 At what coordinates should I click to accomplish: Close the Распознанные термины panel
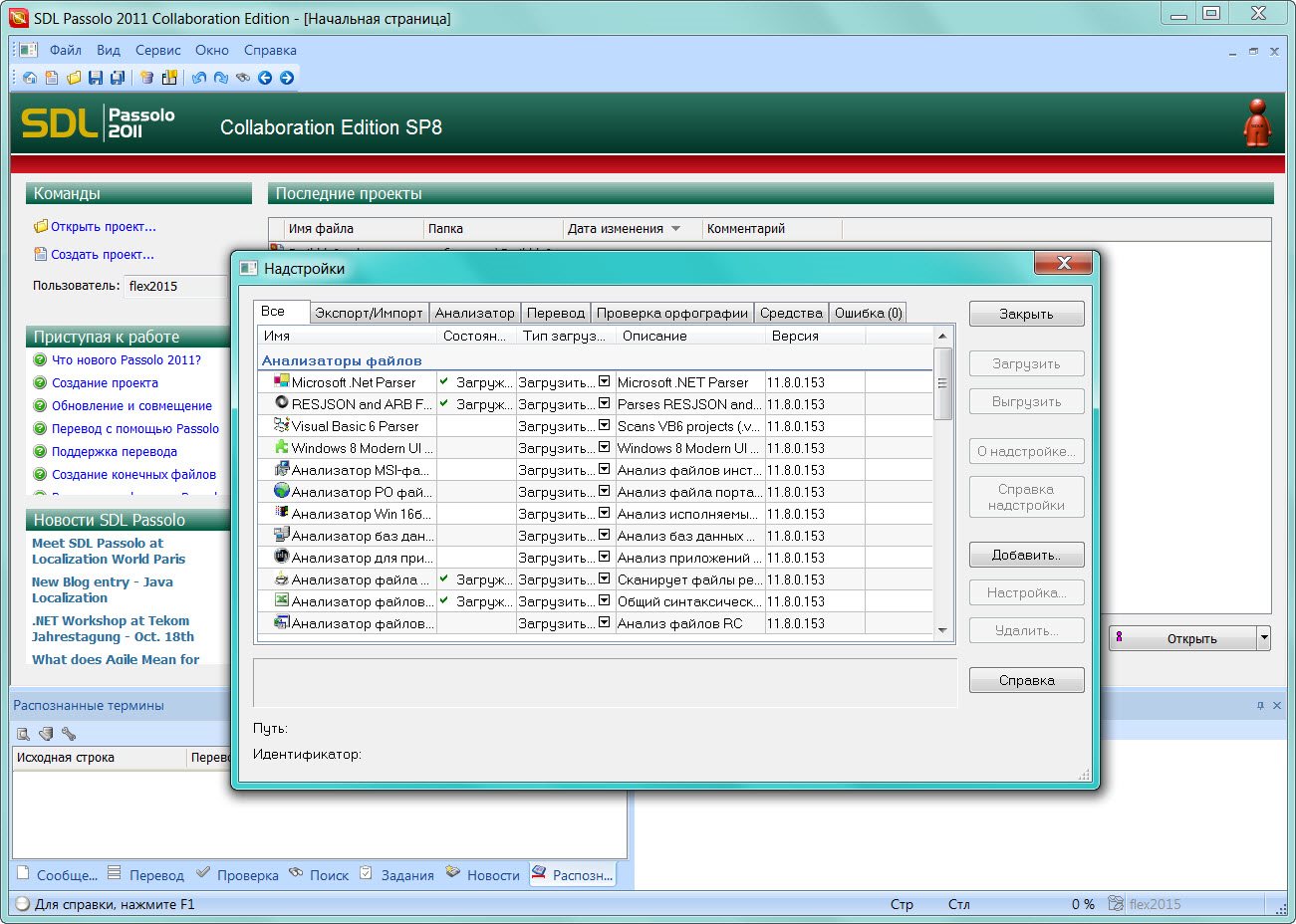[1277, 705]
